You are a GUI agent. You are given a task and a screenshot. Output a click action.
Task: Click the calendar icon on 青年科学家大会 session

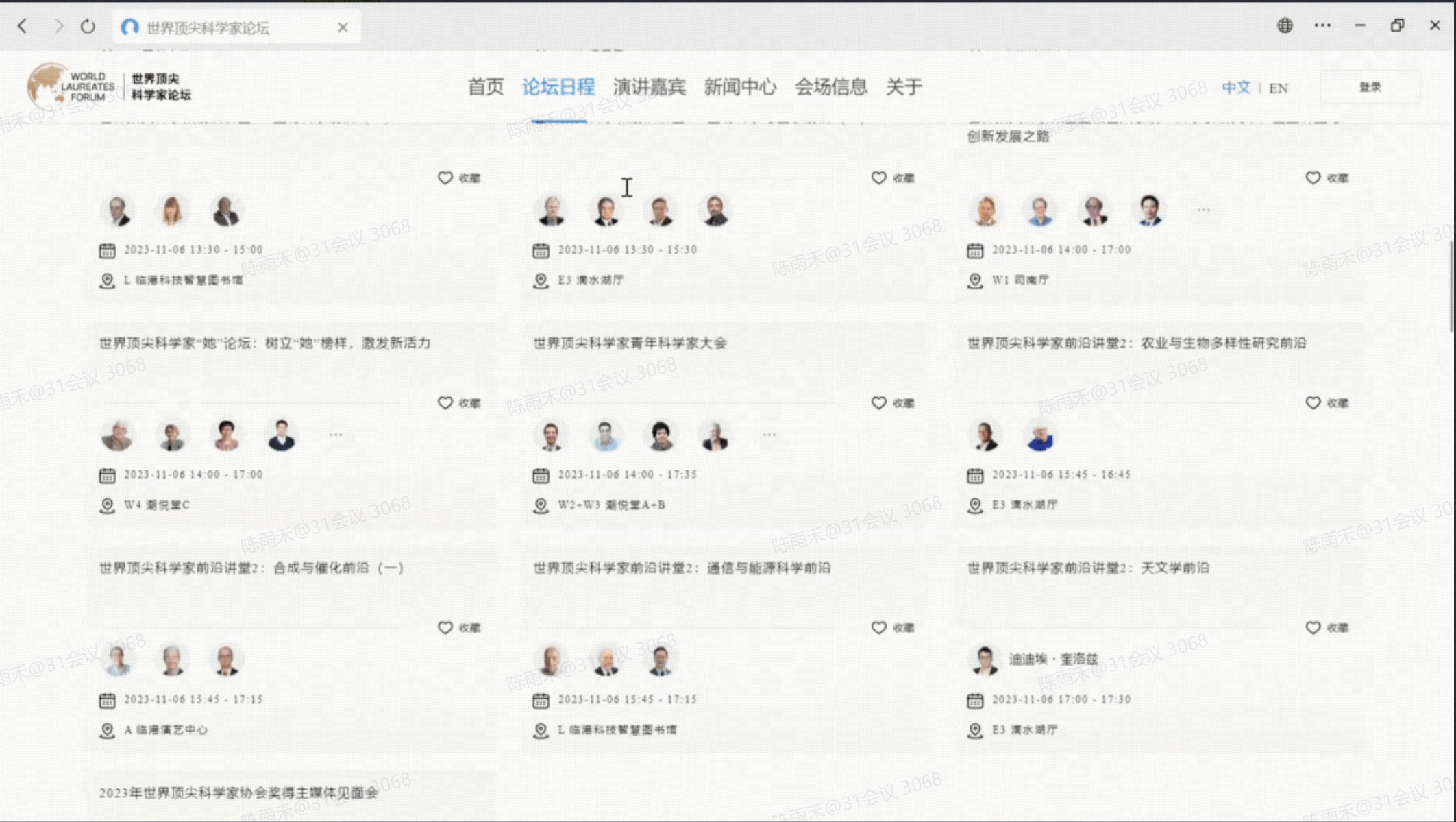coord(541,474)
